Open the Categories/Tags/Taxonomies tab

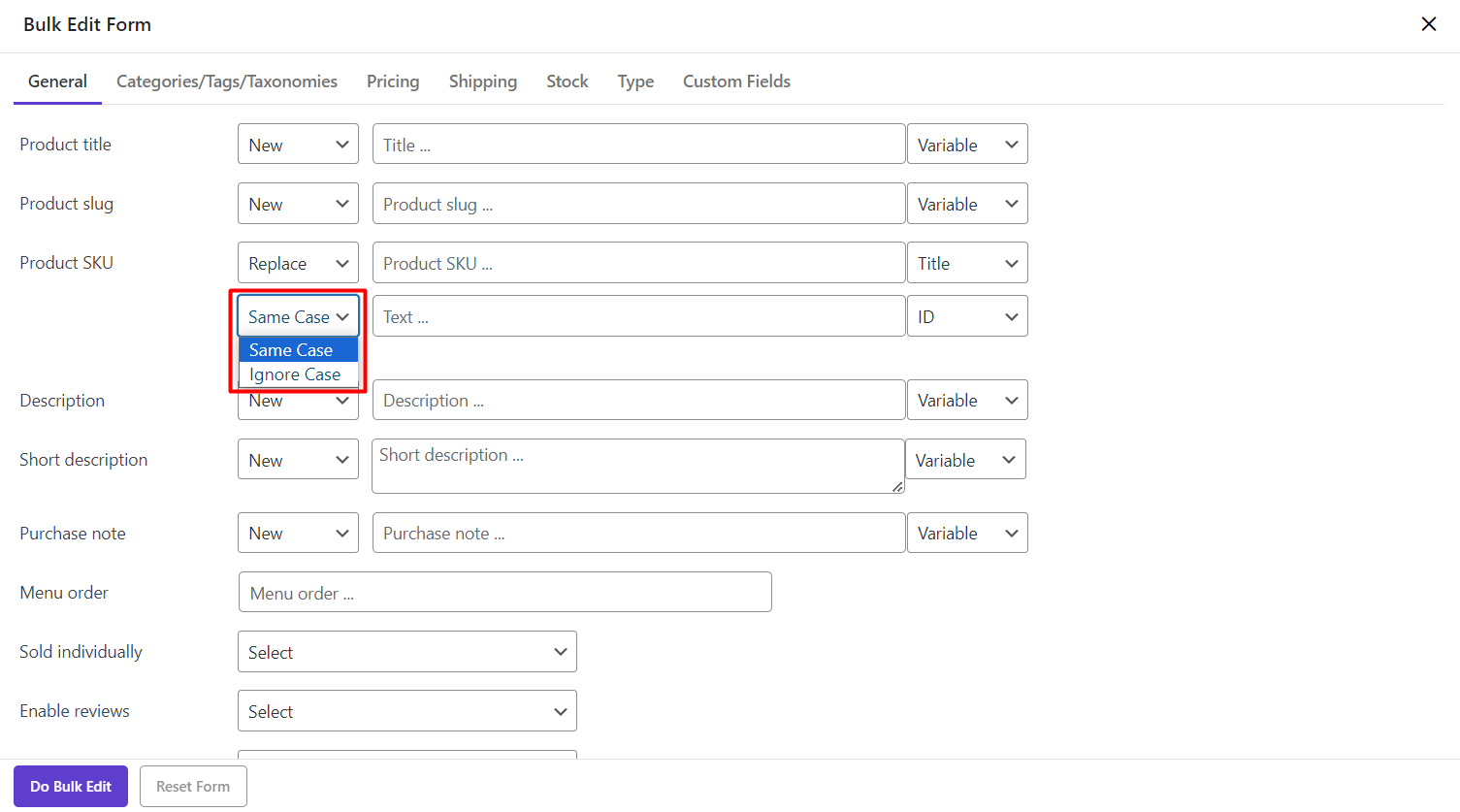click(x=227, y=81)
